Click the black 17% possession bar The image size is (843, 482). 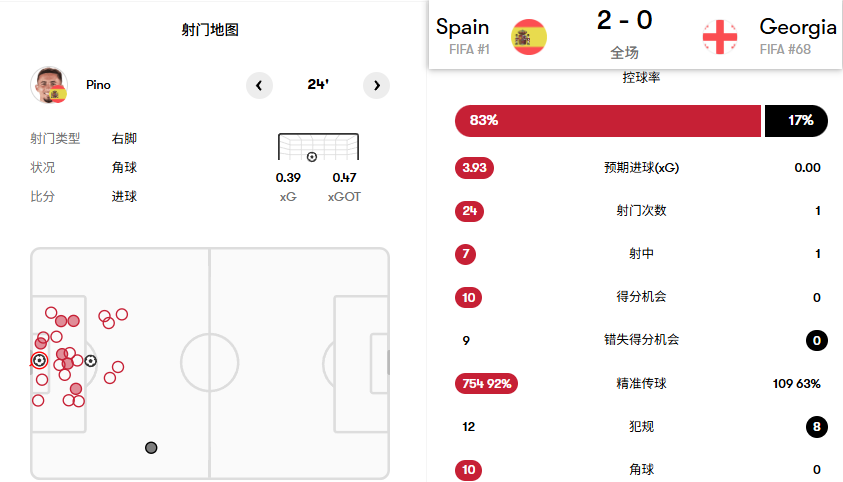point(796,121)
